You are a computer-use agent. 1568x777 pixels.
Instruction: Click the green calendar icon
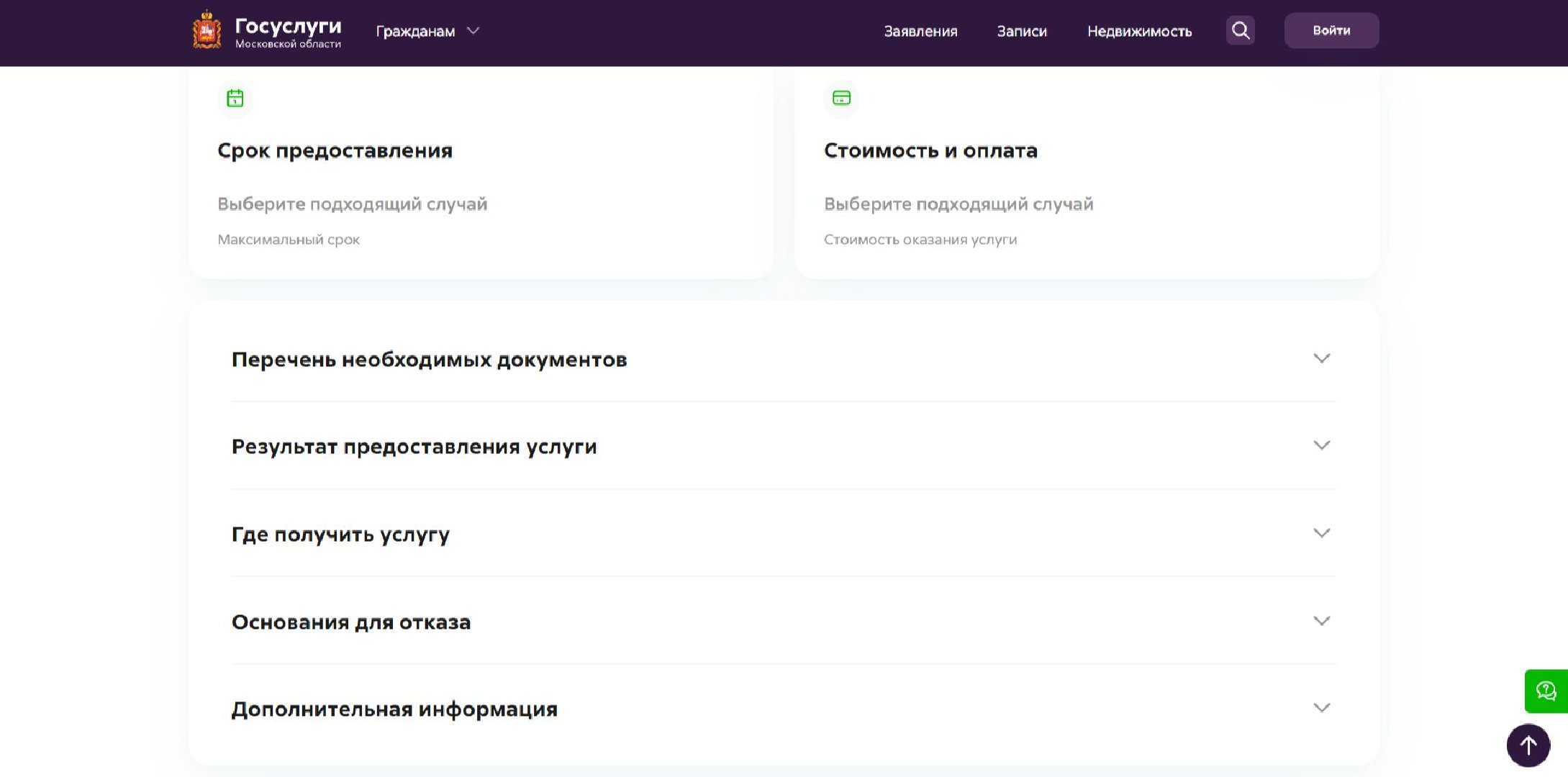pos(235,98)
